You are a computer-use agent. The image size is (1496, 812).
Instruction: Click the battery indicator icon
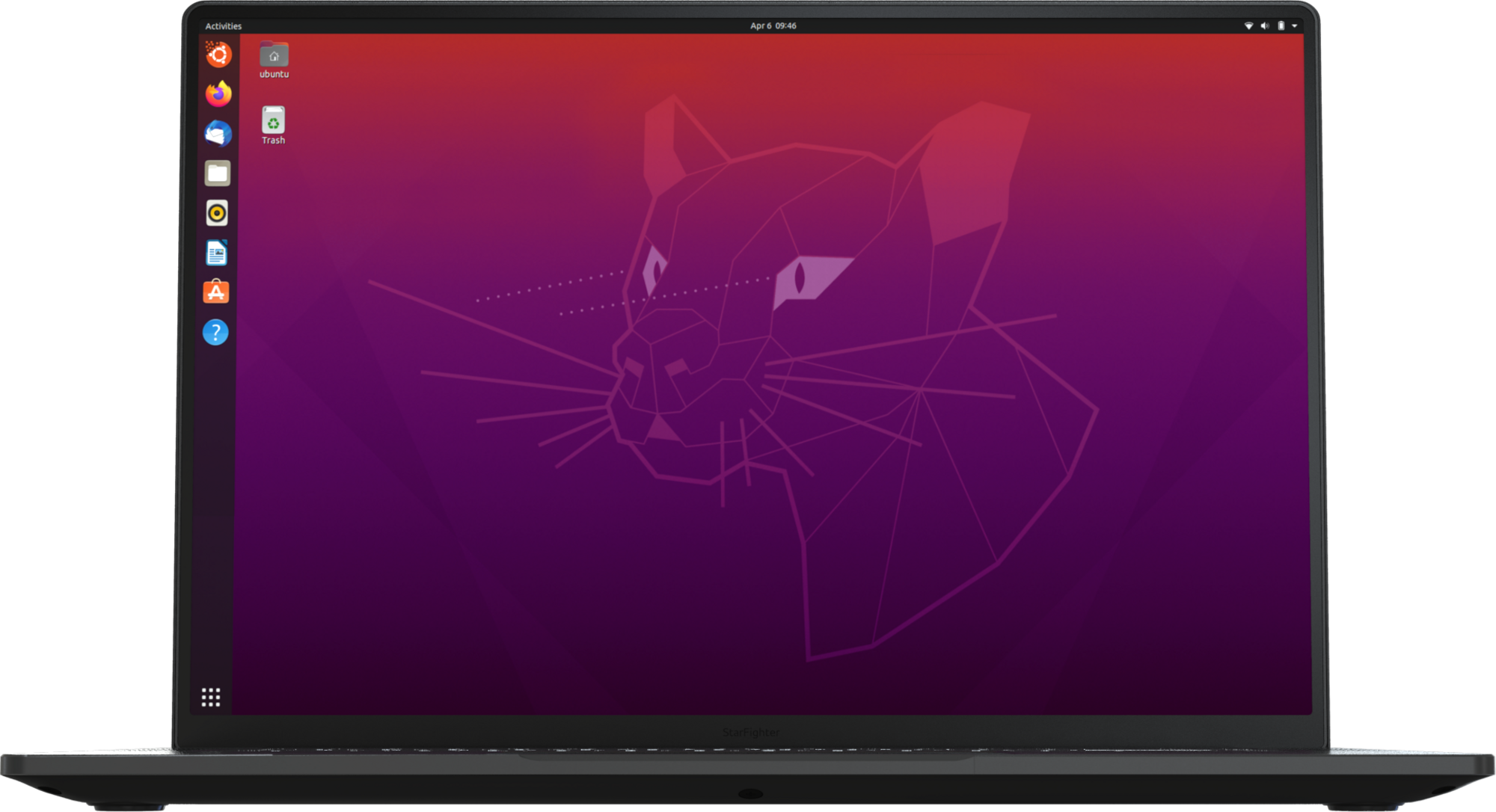tap(1281, 25)
